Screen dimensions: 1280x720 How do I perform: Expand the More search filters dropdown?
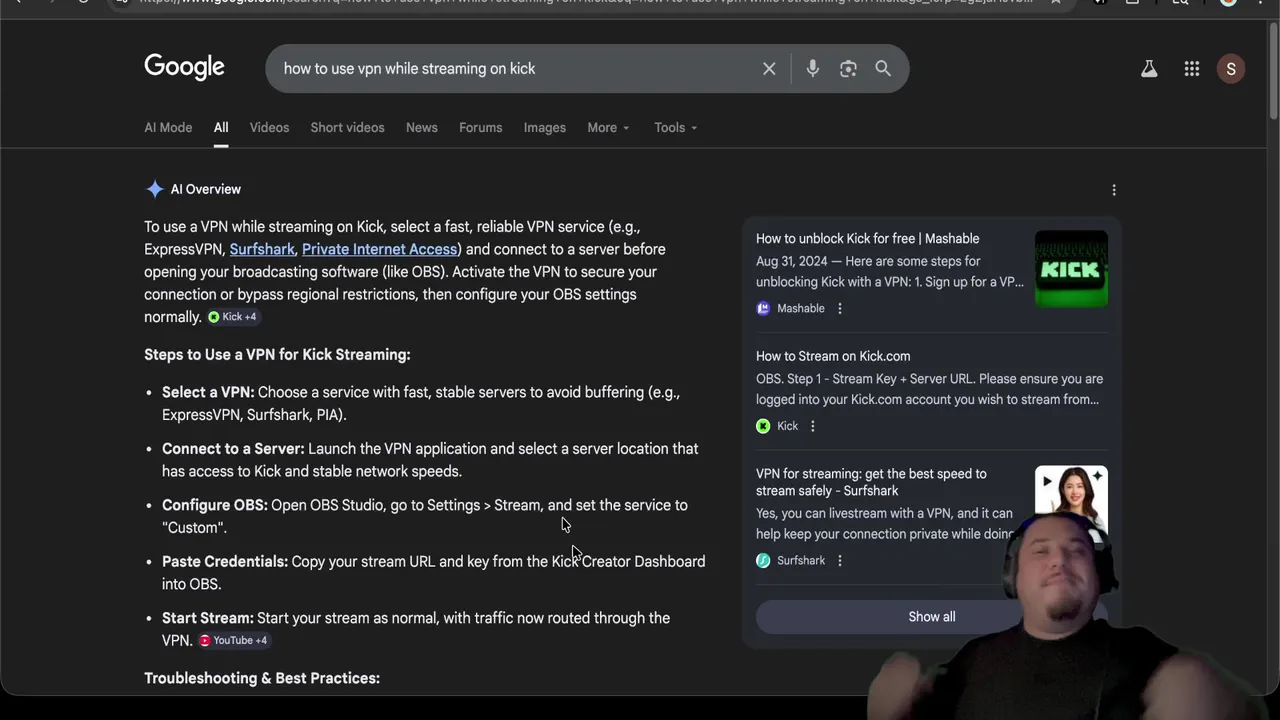coord(608,128)
